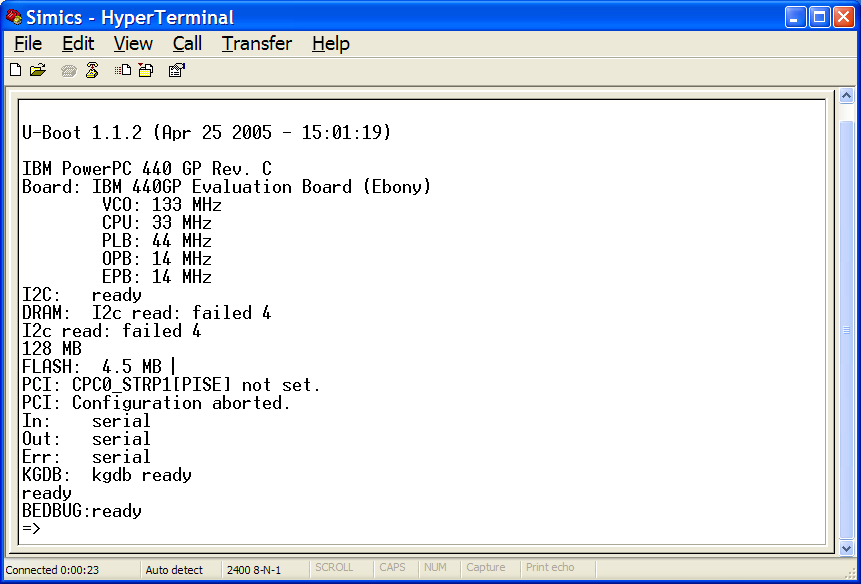Open the File menu
This screenshot has width=861, height=584.
(28, 43)
